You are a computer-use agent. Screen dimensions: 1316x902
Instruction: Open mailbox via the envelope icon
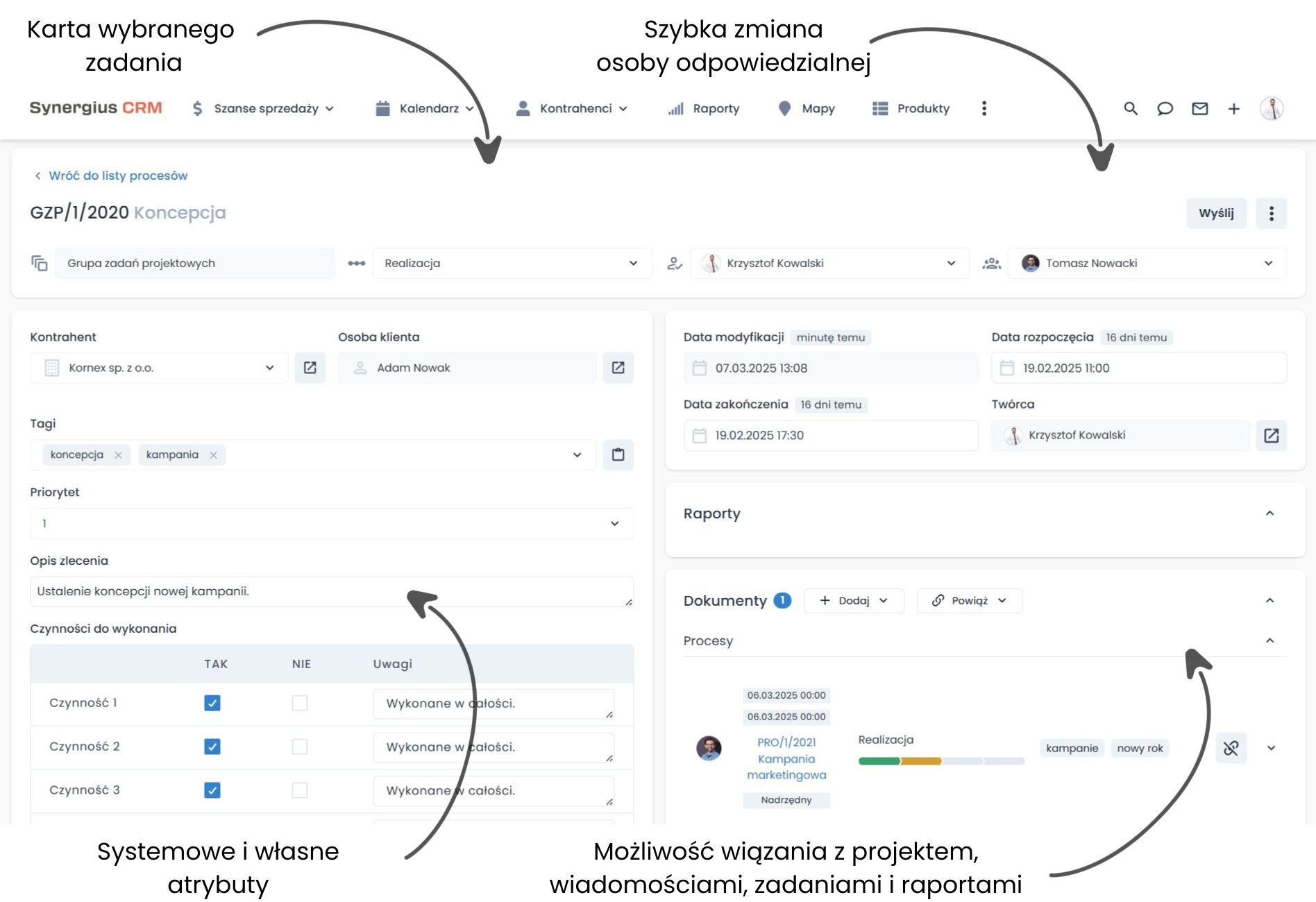1199,108
